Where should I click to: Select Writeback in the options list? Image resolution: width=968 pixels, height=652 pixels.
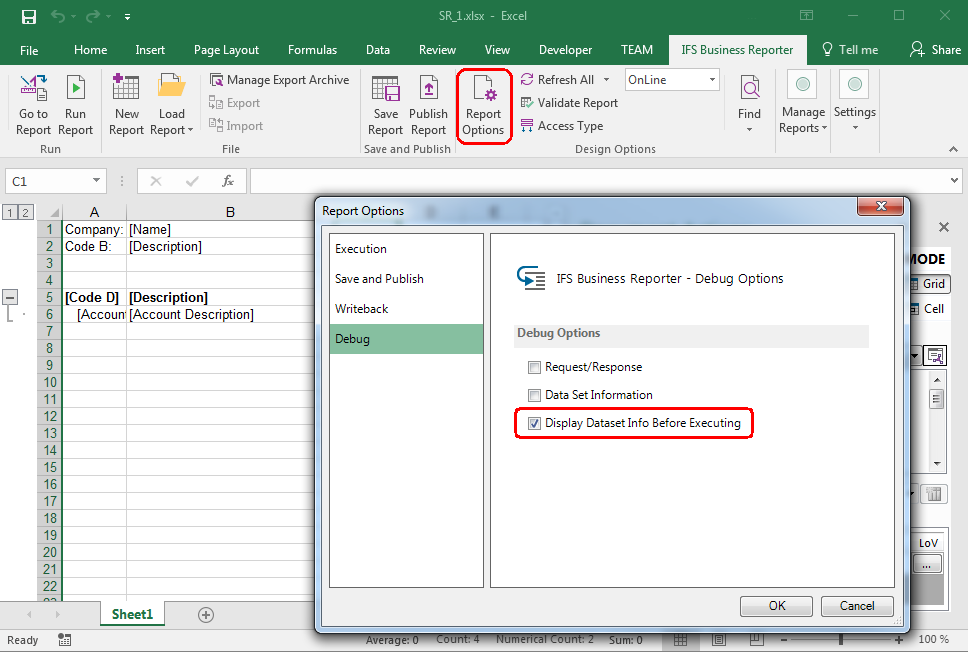pos(406,309)
